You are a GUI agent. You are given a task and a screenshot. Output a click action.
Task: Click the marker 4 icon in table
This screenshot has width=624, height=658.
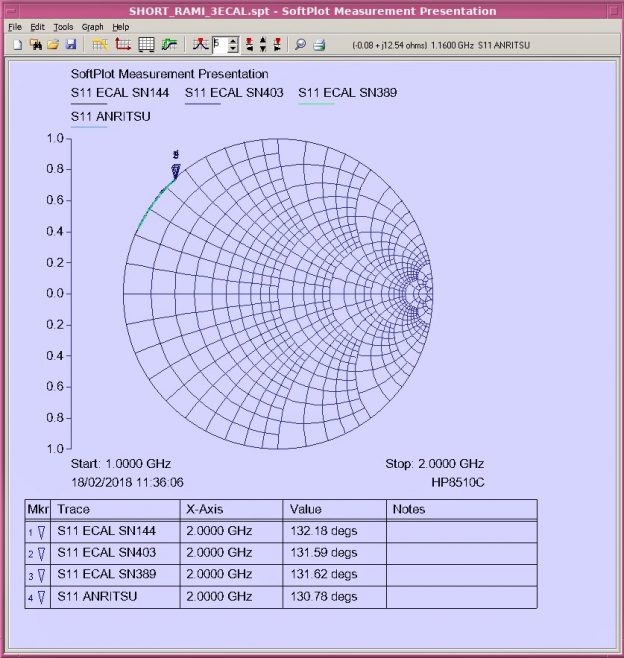[41, 597]
